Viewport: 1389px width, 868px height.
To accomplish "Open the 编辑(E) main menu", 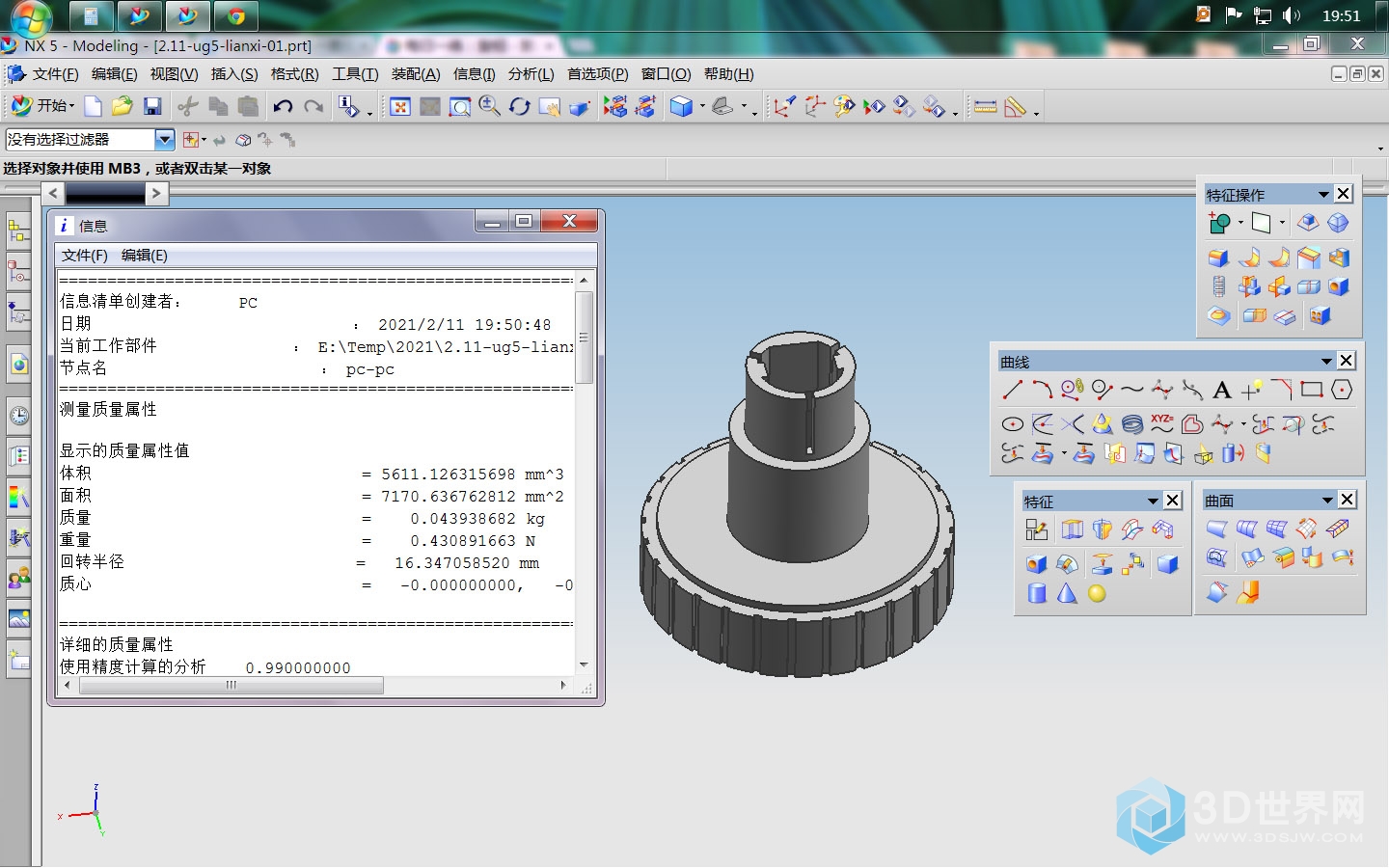I will (x=114, y=74).
